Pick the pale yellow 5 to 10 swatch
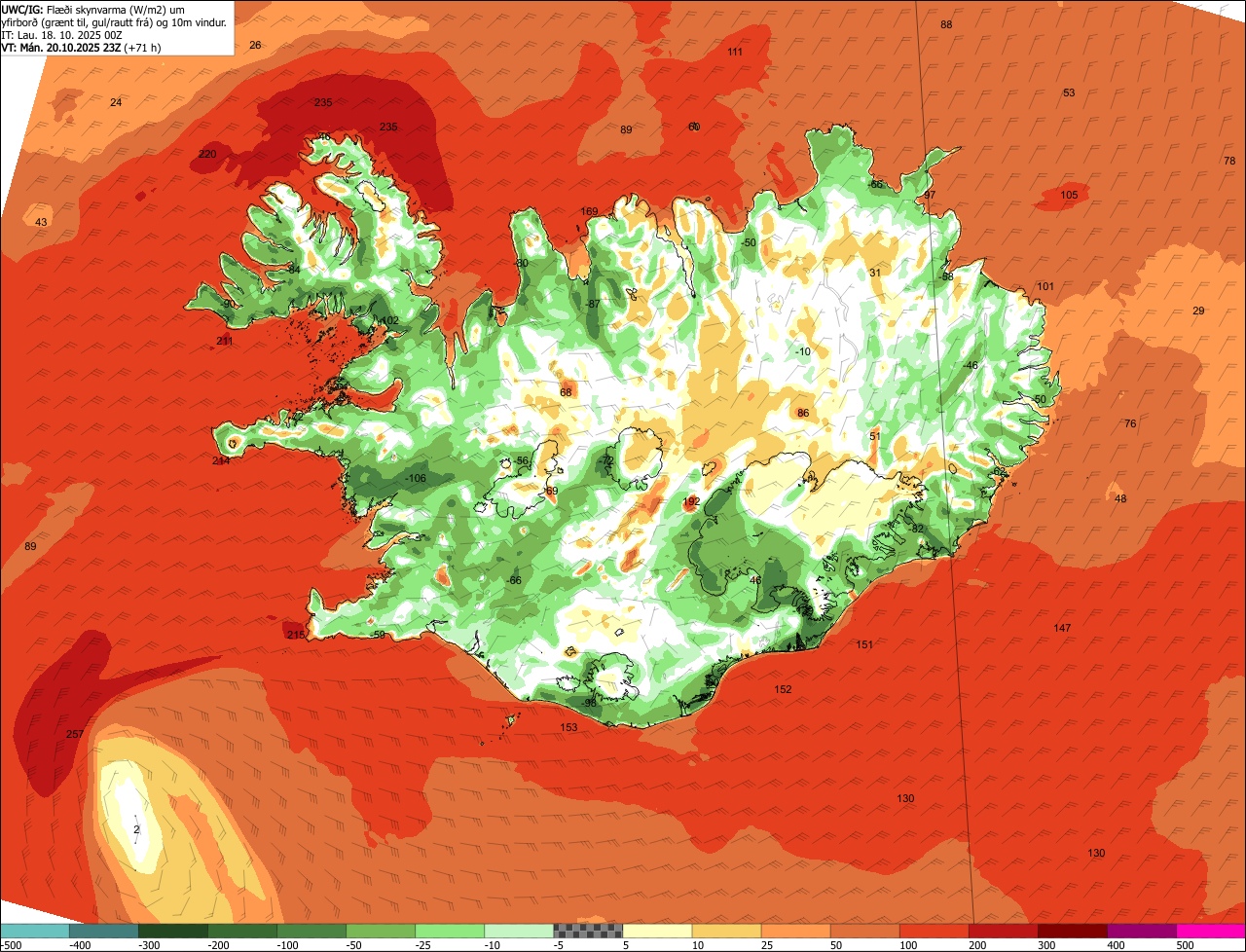Image resolution: width=1246 pixels, height=952 pixels. click(657, 931)
